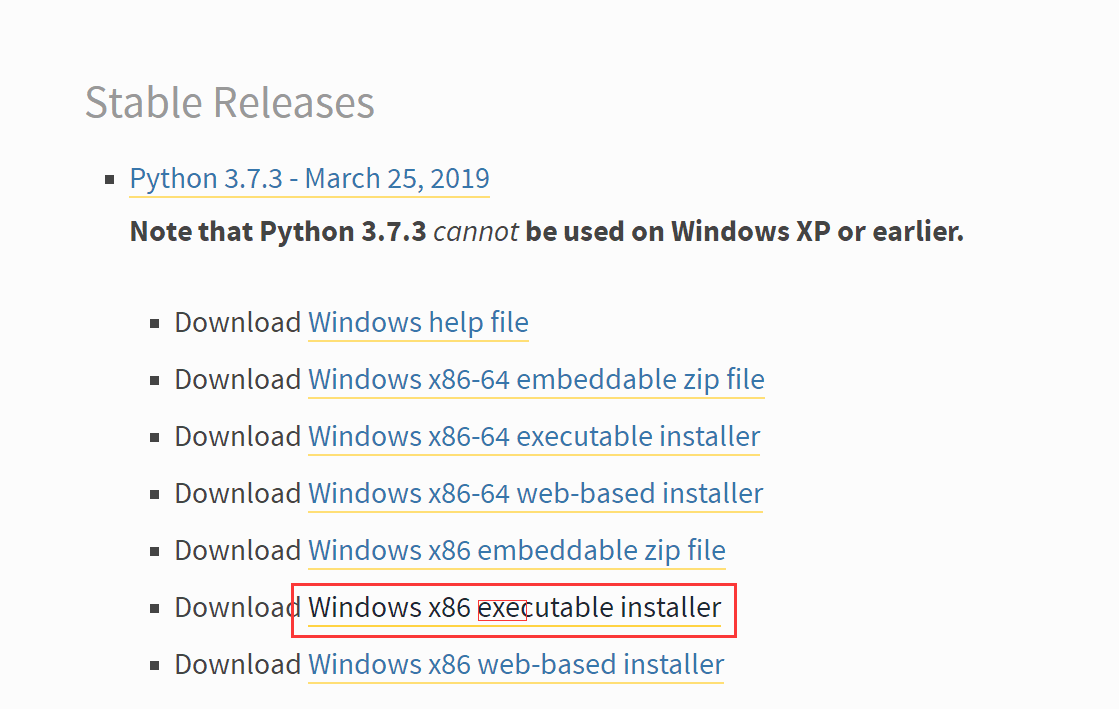Click "Download" text before Windows help file
The width and height of the screenshot is (1119, 709).
pos(238,323)
